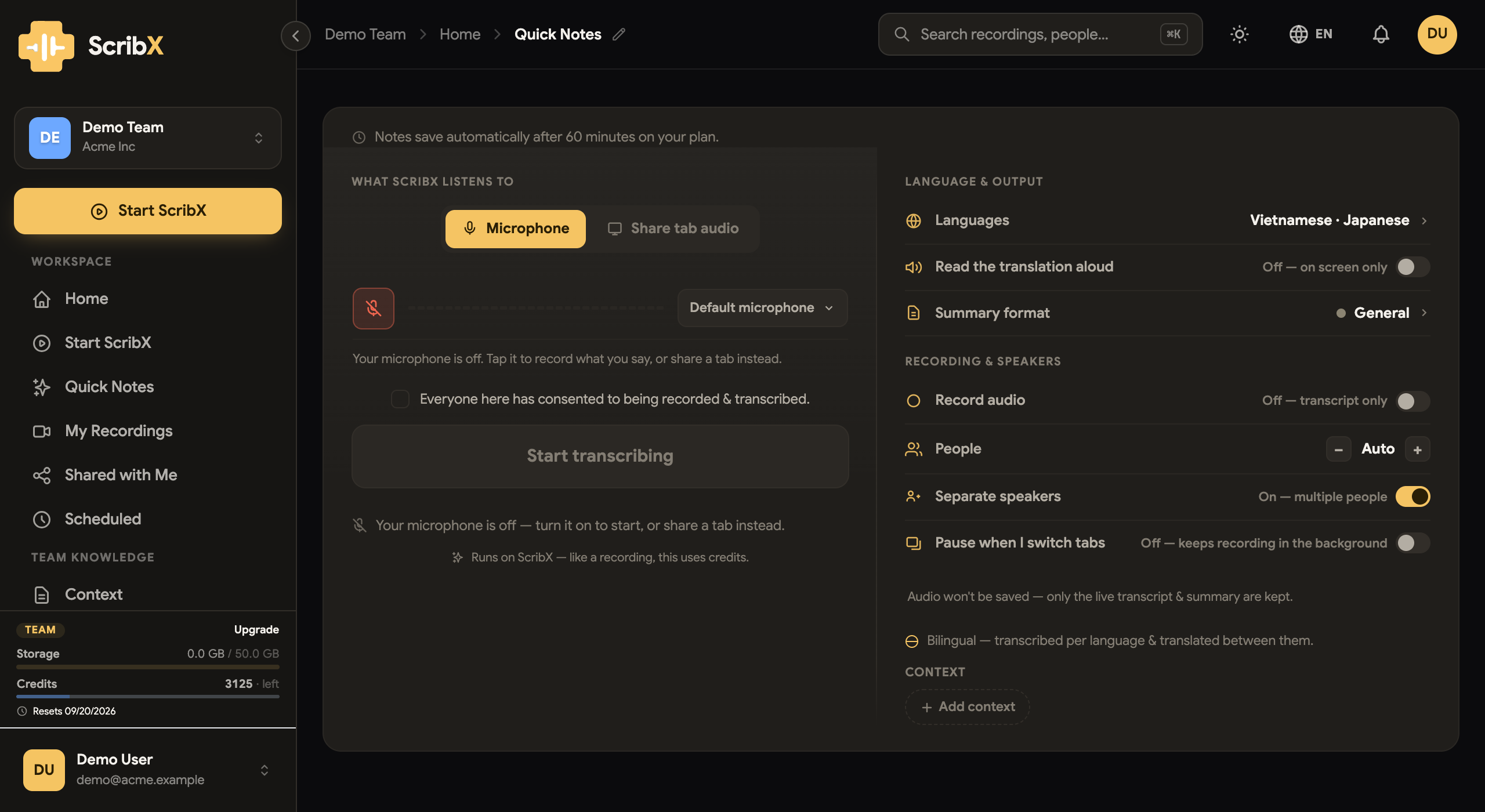Image resolution: width=1485 pixels, height=812 pixels.
Task: Click the muted microphone icon button
Action: 373,308
